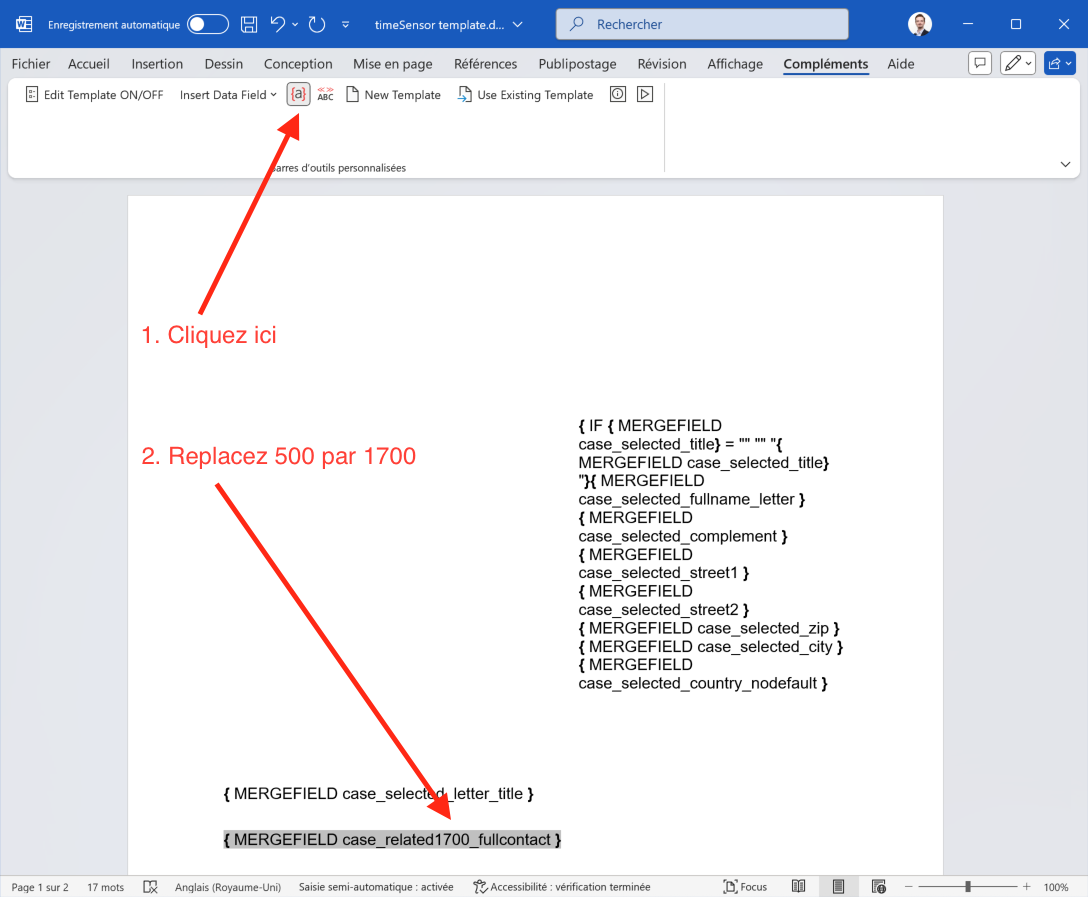Image resolution: width=1088 pixels, height=897 pixels.
Task: Collapse the ribbon with the chevron
Action: click(1065, 164)
